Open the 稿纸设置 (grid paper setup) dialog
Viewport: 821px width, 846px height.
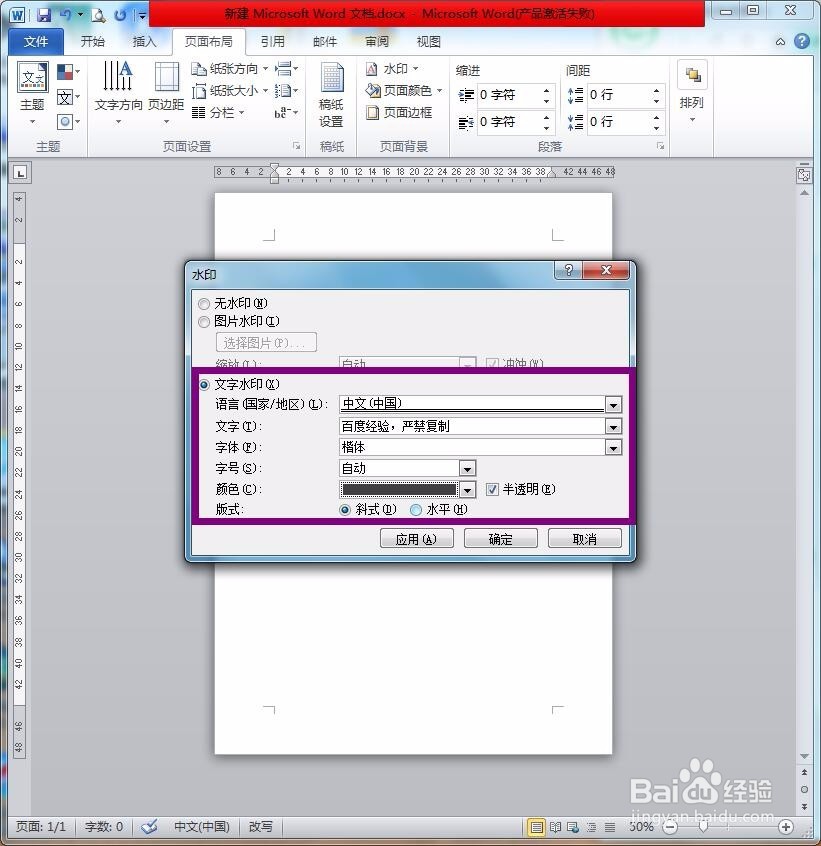point(331,95)
